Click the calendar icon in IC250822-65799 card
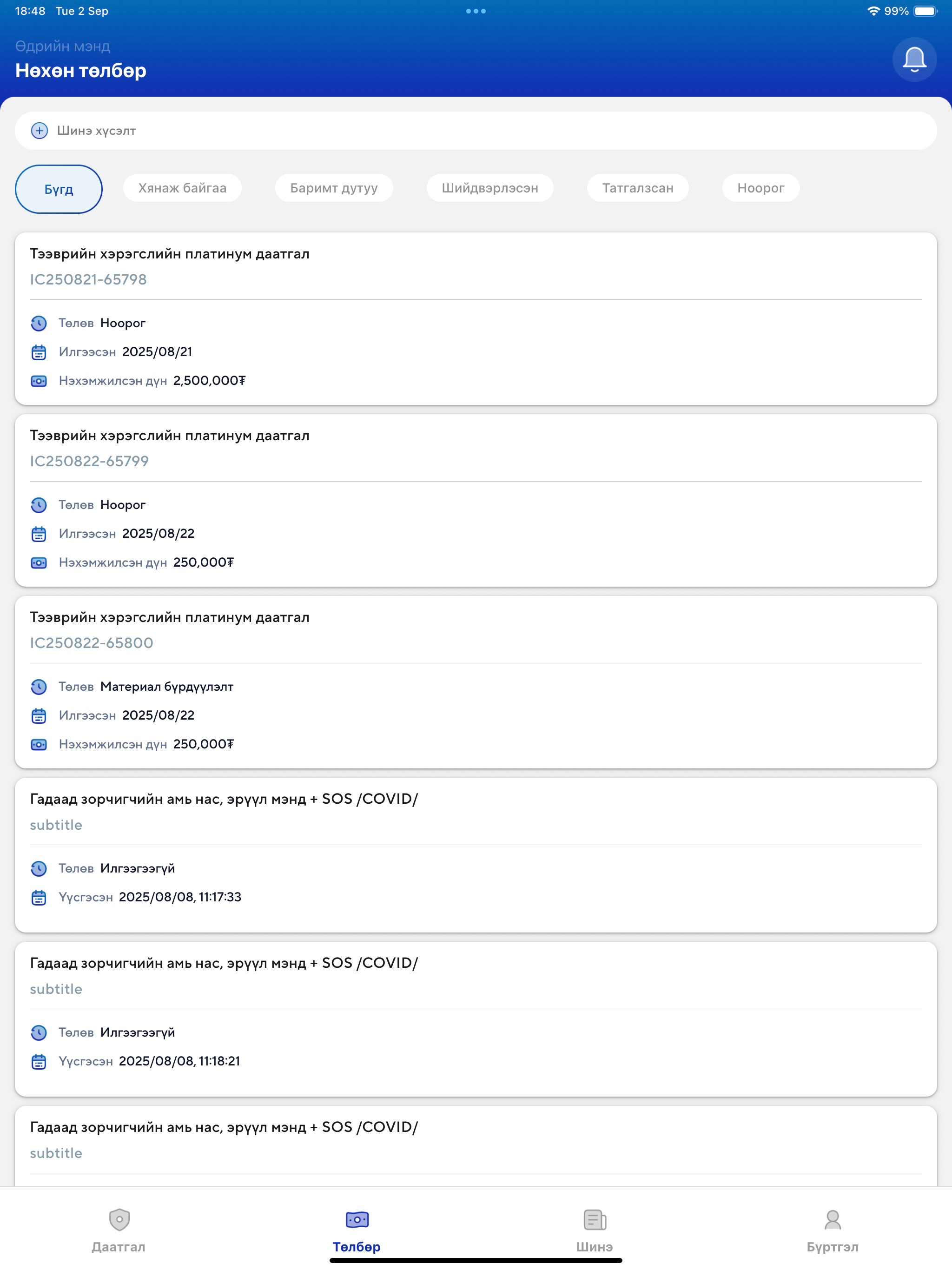 (x=39, y=534)
